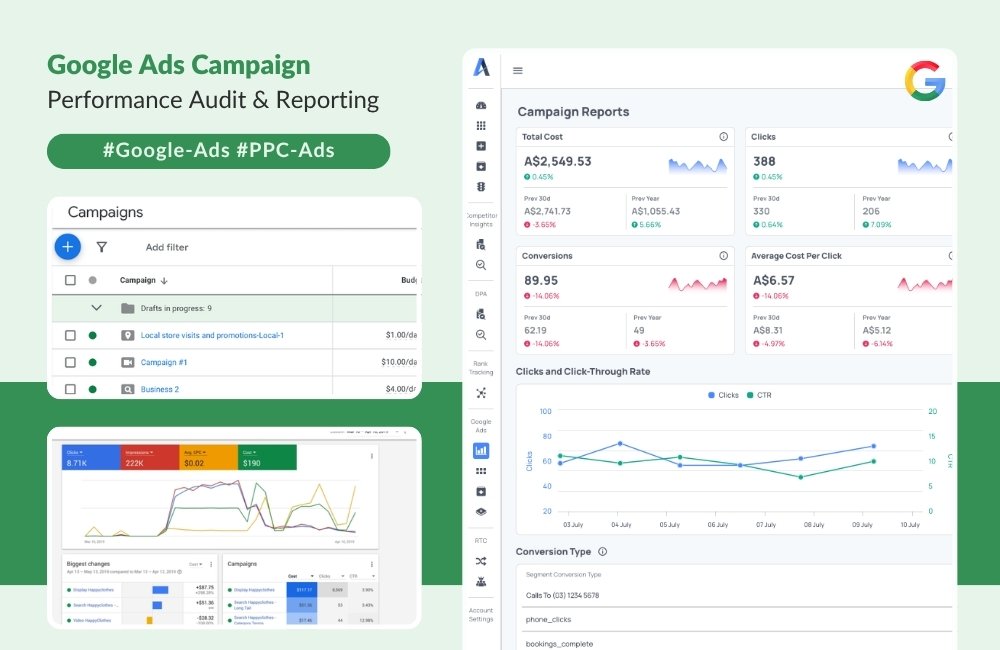Viewport: 1000px width, 650px height.
Task: Click status dot for Local store visits campaign
Action: (92, 336)
